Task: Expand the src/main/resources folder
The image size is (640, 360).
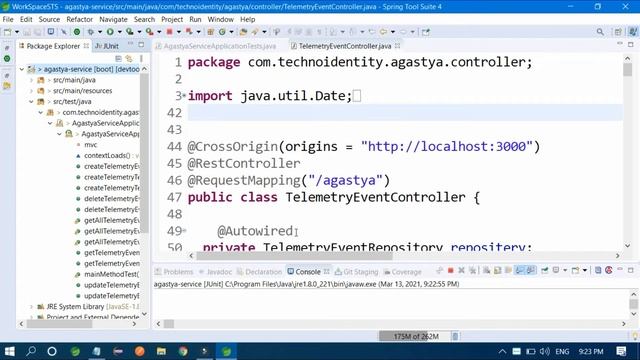Action: 31,91
